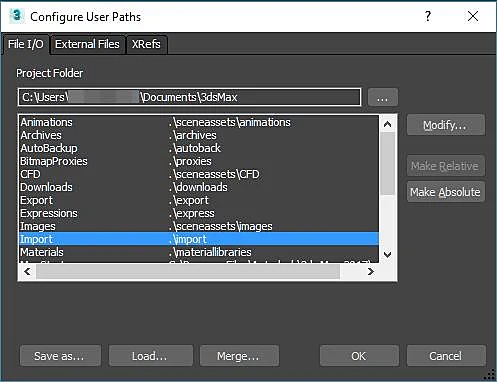
Task: Click the horizontal scroll right arrow
Action: point(370,272)
